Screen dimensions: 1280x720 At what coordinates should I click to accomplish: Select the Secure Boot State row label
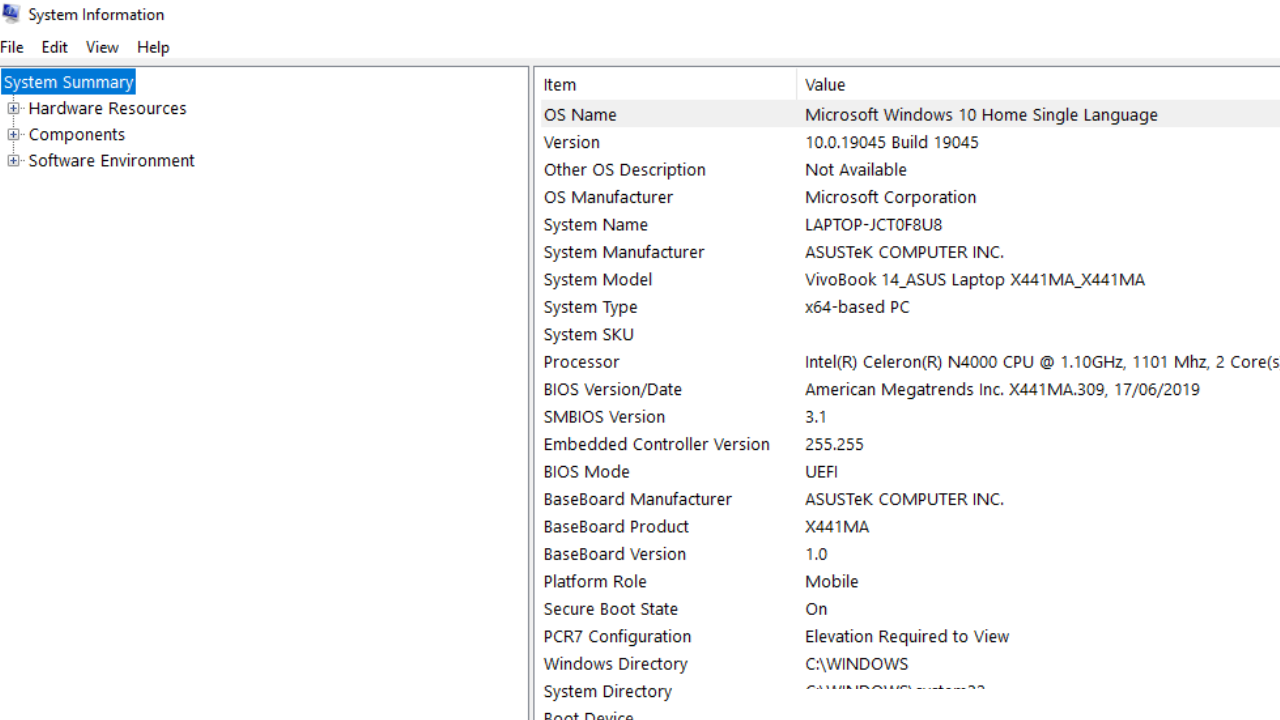click(611, 609)
